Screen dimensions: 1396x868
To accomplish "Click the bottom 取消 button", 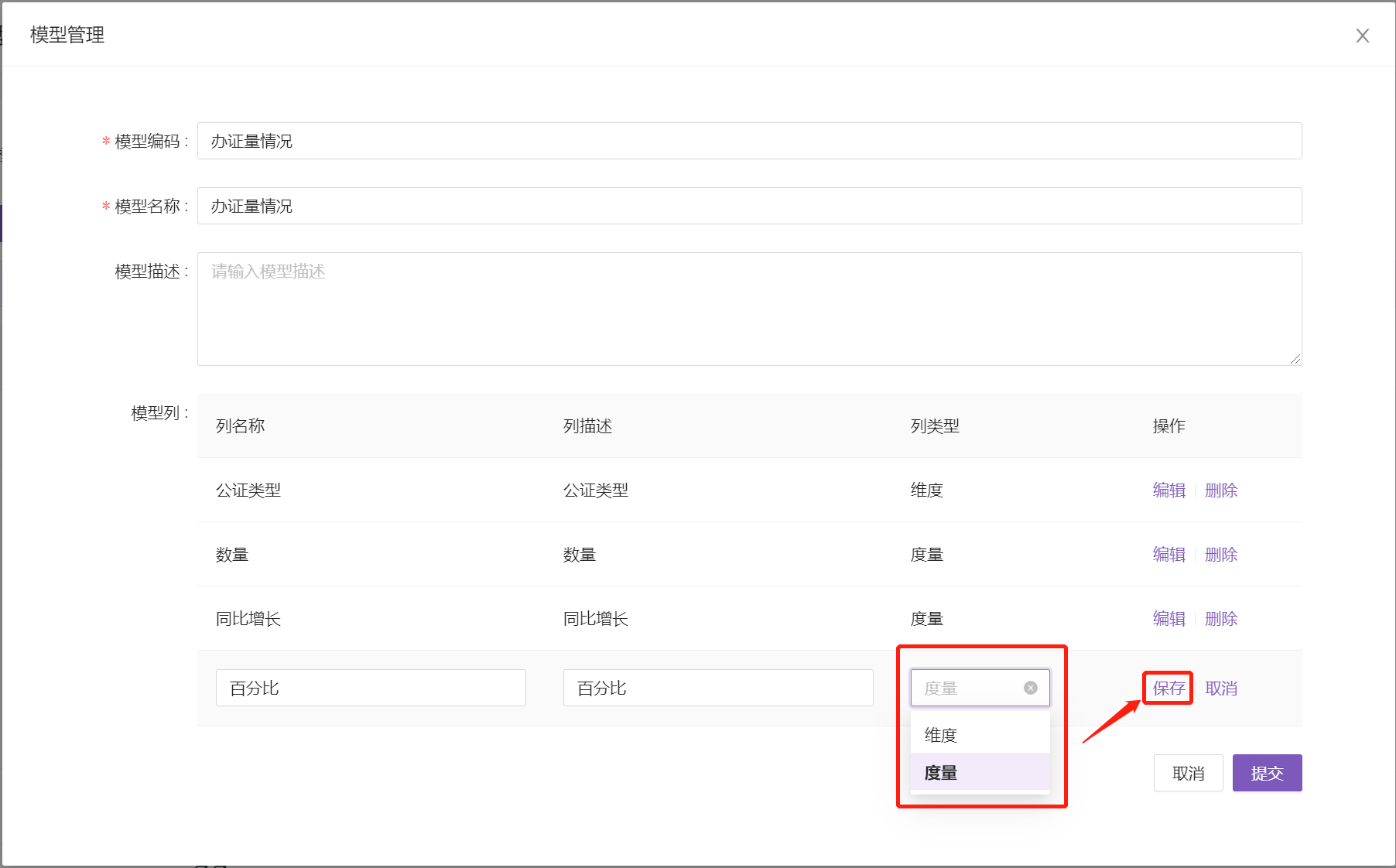I will click(x=1188, y=773).
